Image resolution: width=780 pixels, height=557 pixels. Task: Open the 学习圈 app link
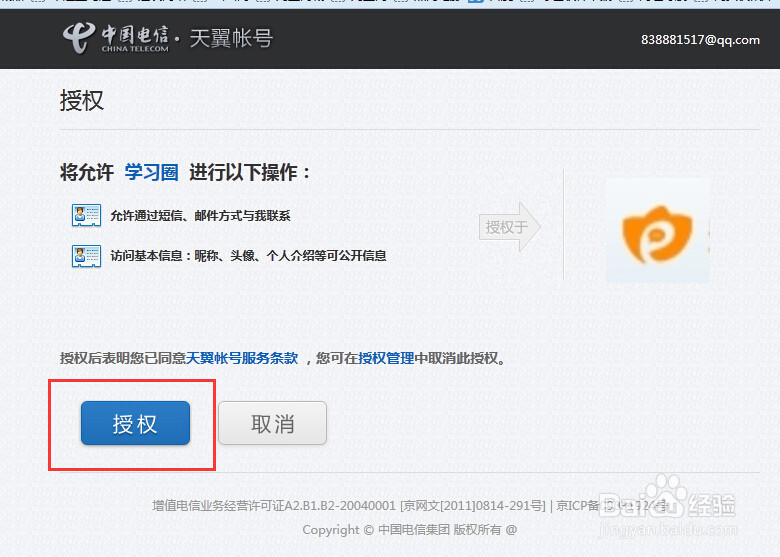click(151, 173)
